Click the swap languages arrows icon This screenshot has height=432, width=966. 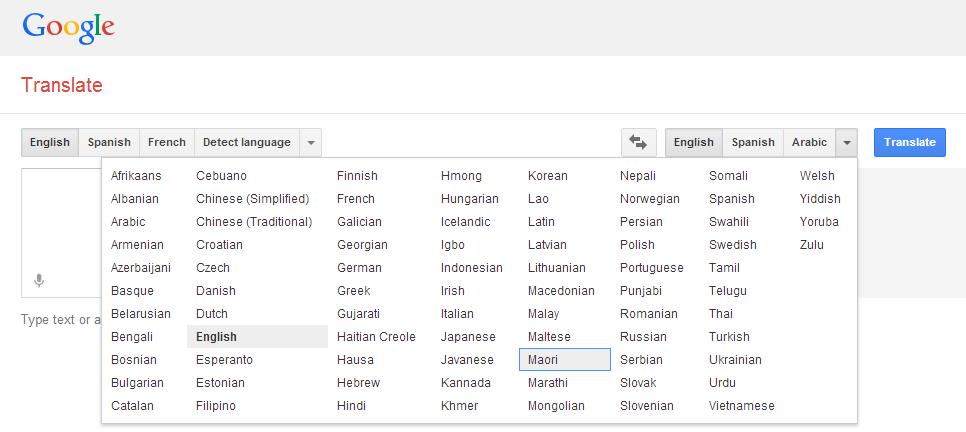click(x=638, y=142)
